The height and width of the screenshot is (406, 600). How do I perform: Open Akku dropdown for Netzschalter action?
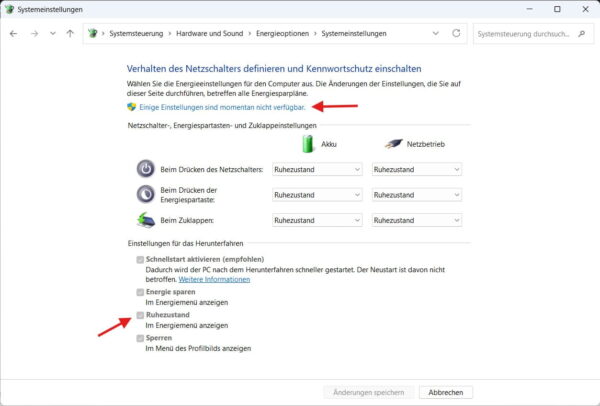(317, 170)
